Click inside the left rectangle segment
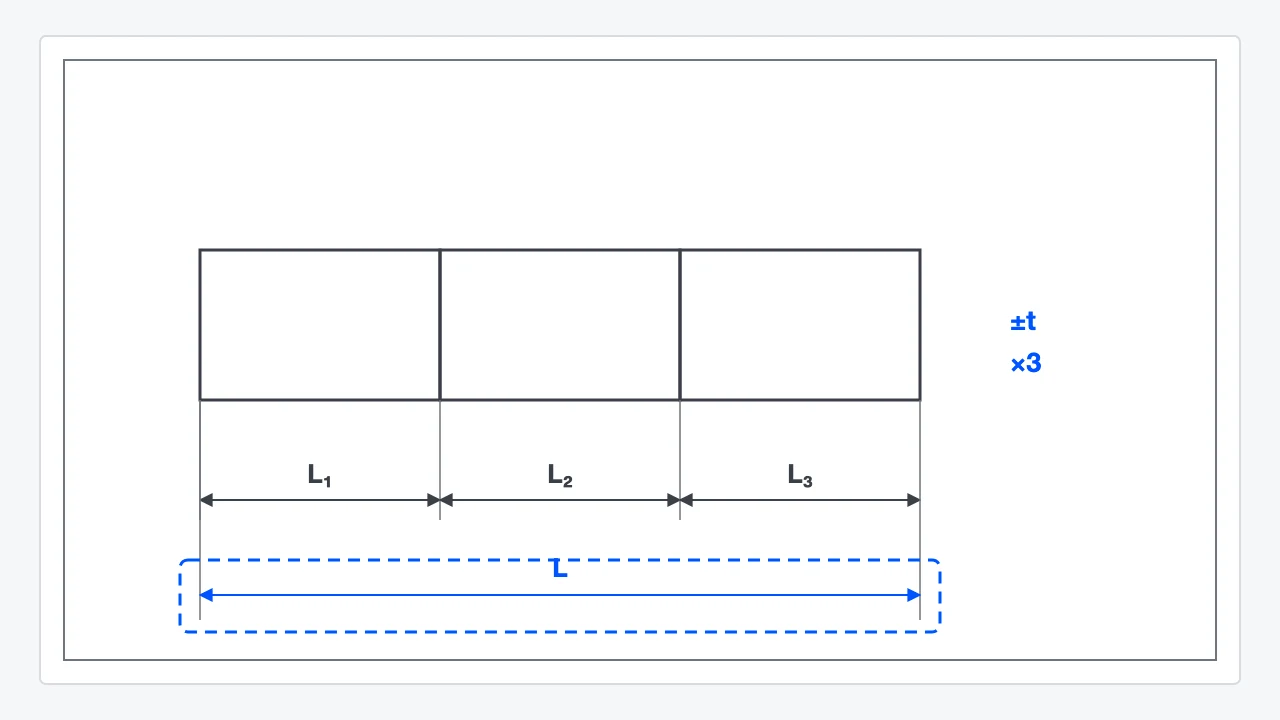 click(x=320, y=325)
